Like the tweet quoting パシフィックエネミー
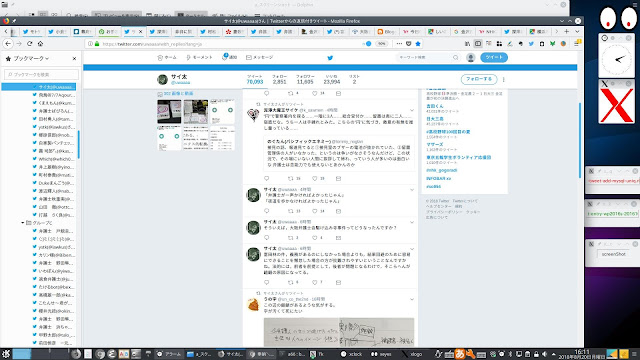Viewport: 640px width, 360px height. [315, 178]
